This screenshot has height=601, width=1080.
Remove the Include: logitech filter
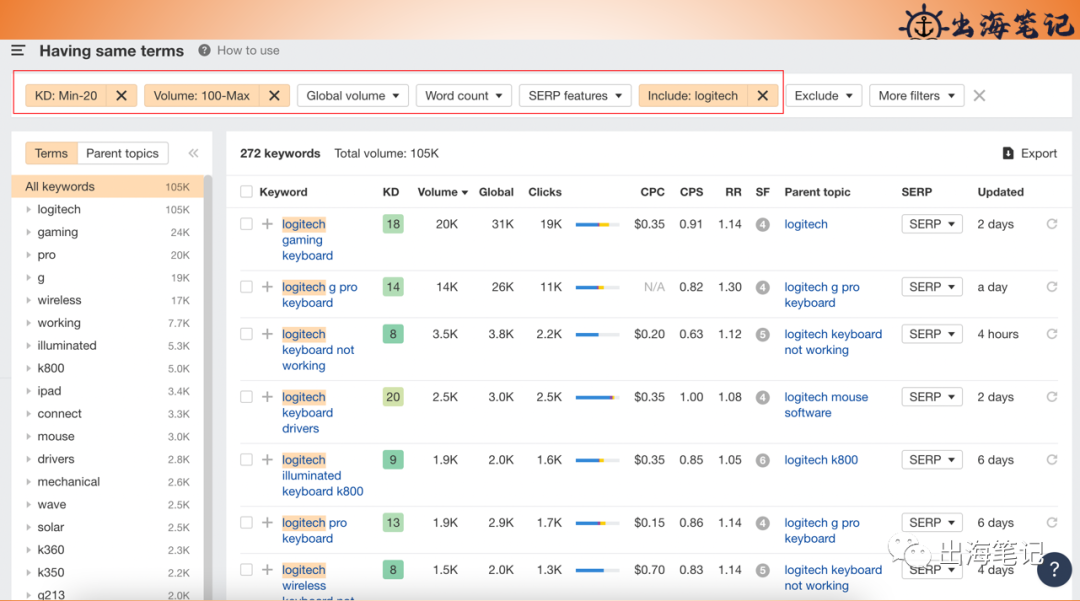(762, 96)
